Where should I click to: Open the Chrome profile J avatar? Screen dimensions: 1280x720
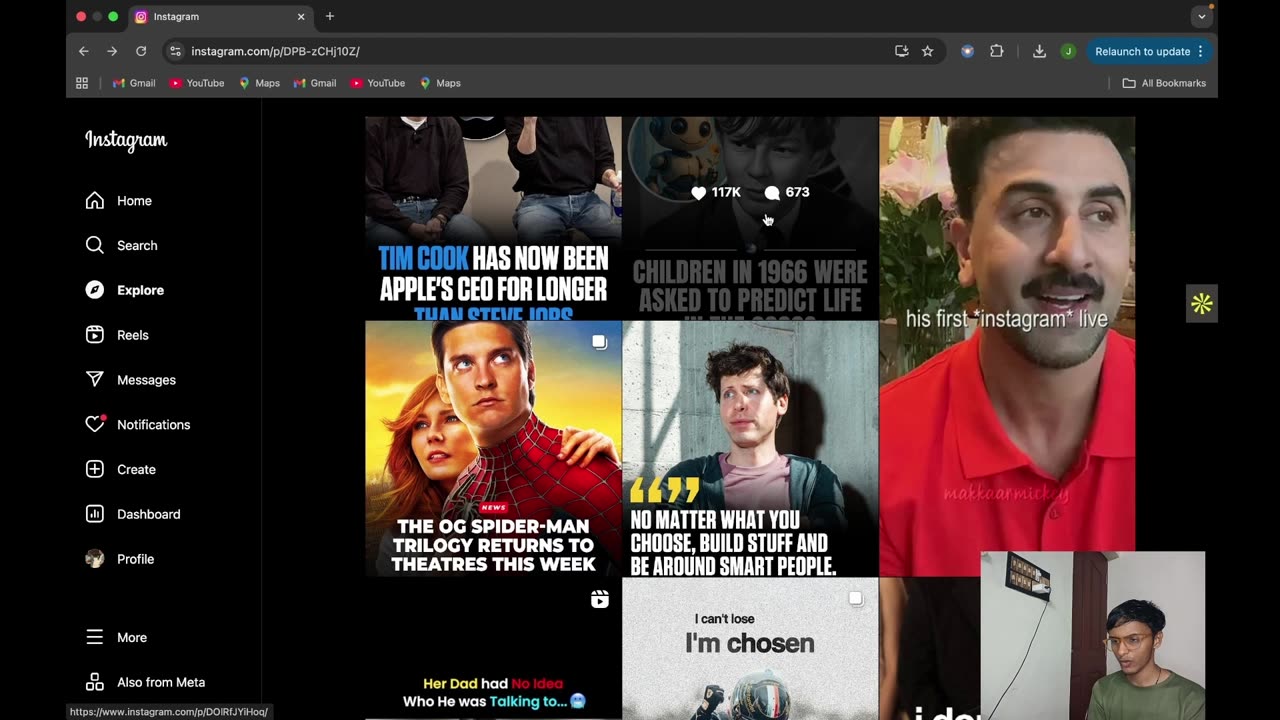(1068, 51)
